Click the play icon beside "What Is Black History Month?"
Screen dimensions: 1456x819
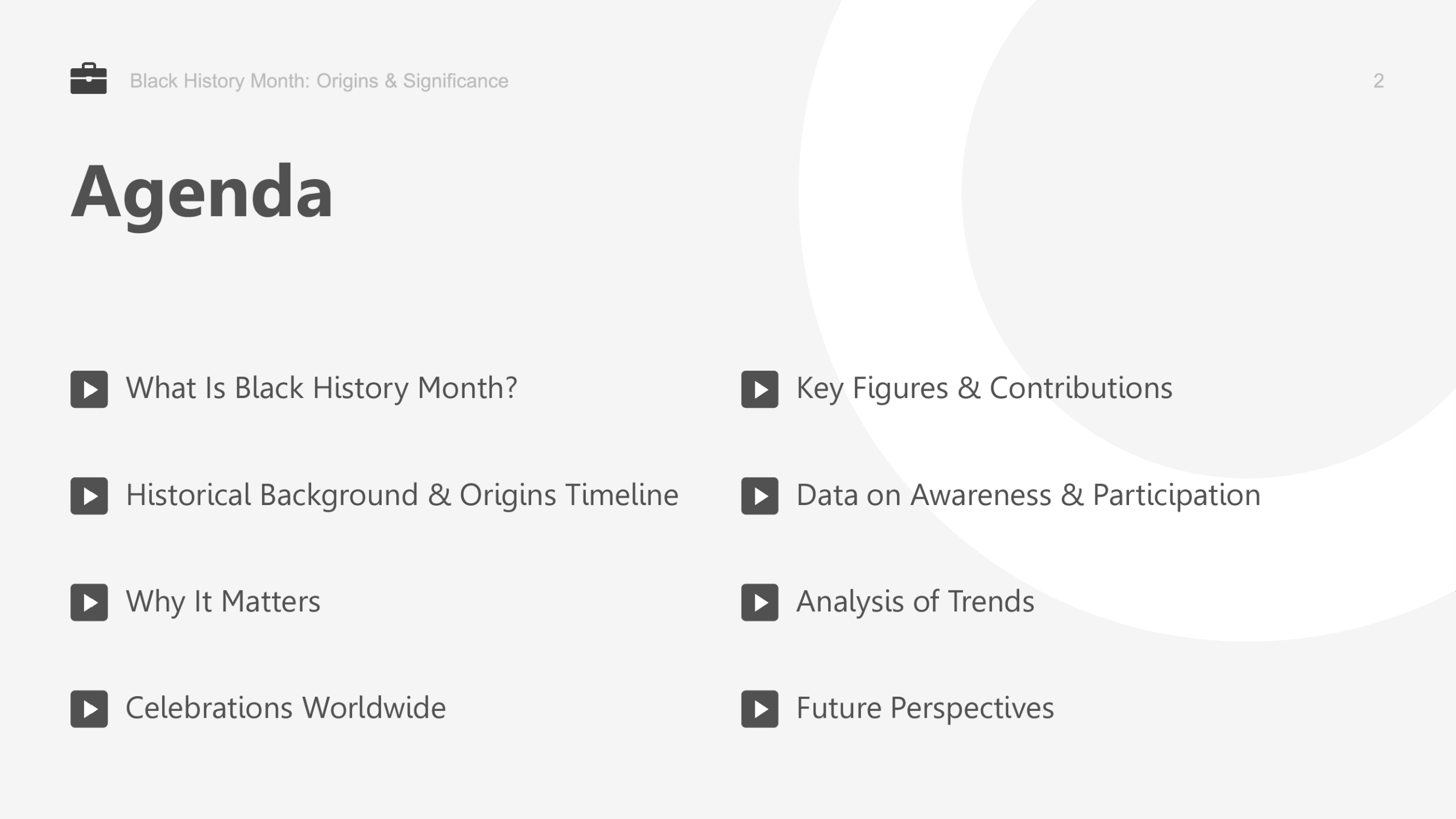(89, 390)
